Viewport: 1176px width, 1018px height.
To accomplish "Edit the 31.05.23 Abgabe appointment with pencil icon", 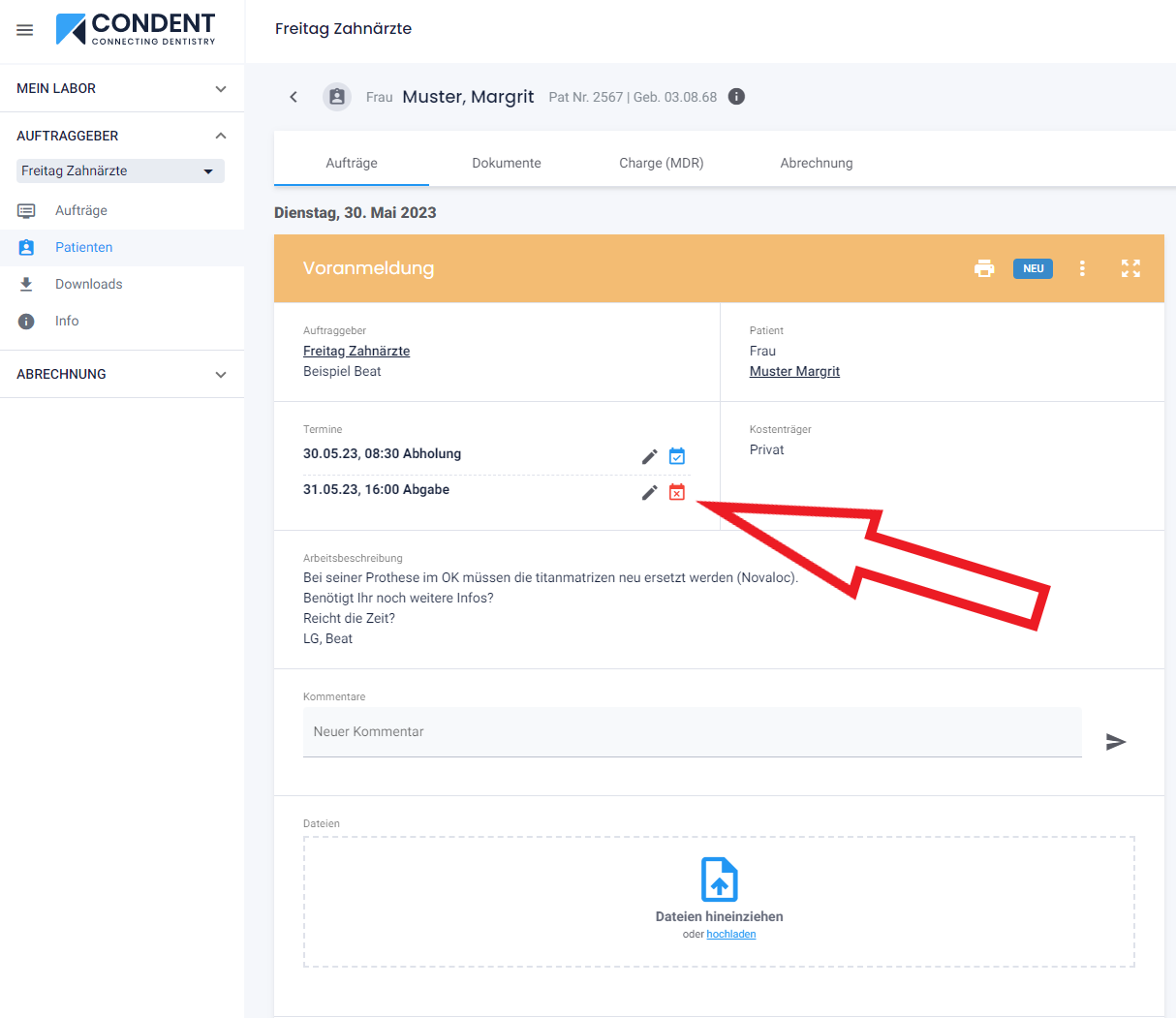I will (649, 492).
